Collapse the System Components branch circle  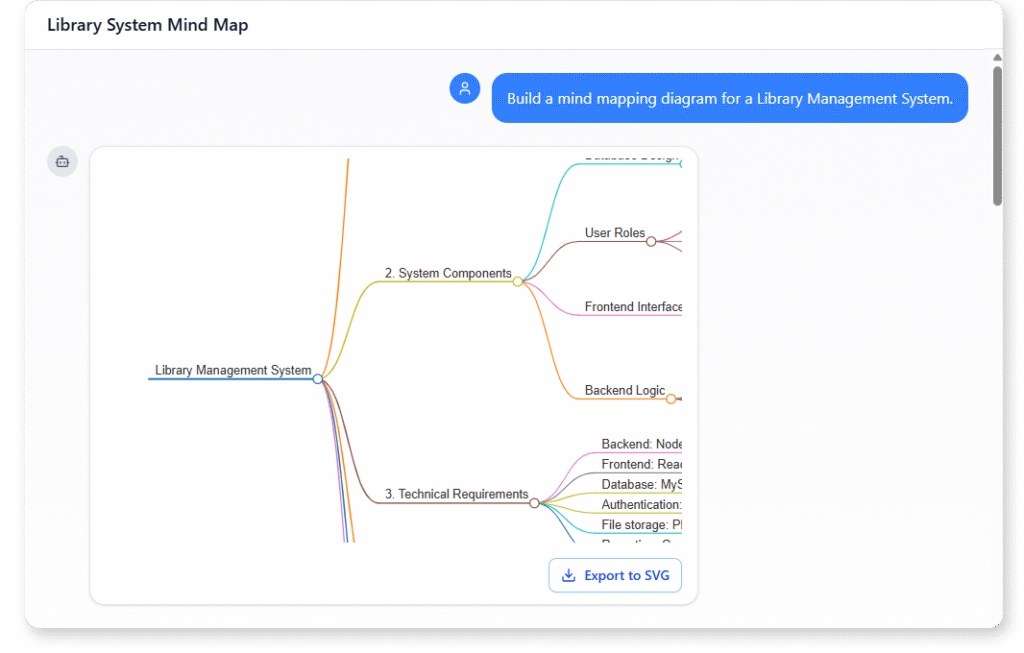pos(517,281)
